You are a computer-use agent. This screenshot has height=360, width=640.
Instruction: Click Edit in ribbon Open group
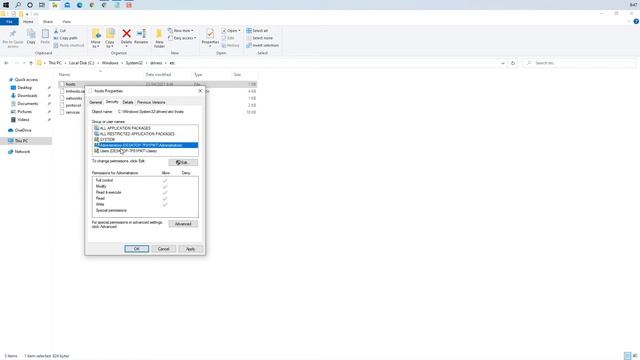point(228,38)
